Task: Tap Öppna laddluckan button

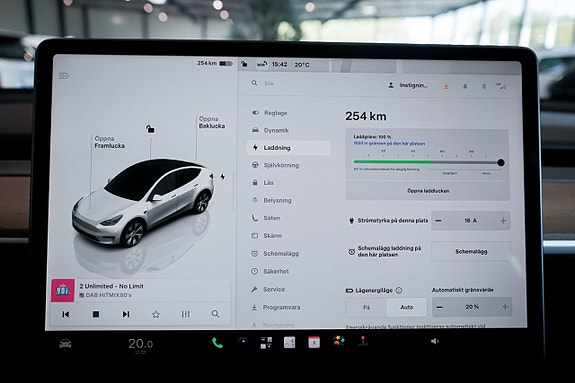Action: tap(428, 191)
